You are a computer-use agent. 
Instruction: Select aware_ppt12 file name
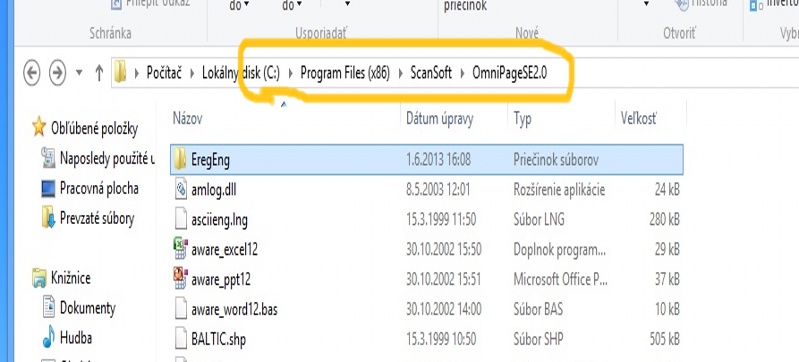point(221,279)
